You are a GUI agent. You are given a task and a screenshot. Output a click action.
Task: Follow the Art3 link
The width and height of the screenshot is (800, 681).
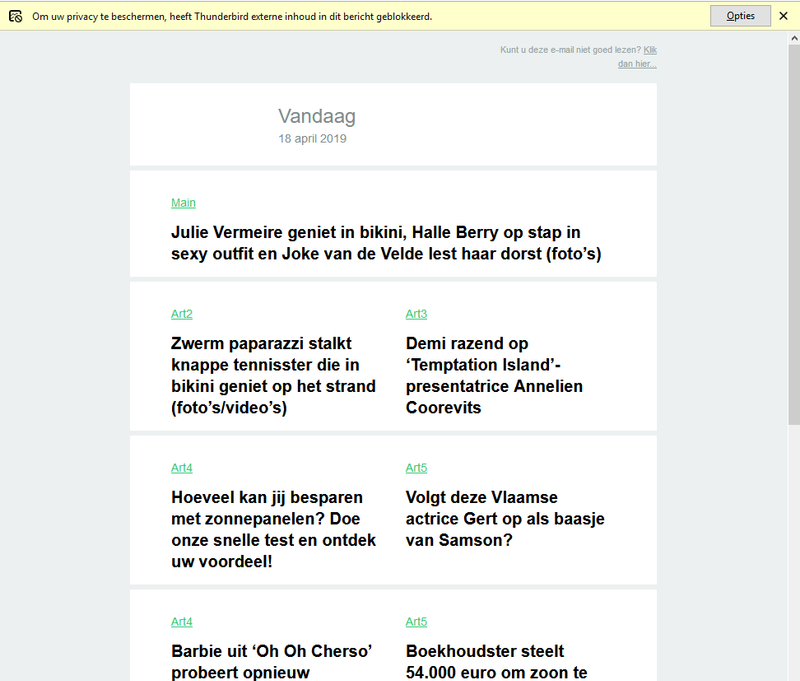[416, 314]
